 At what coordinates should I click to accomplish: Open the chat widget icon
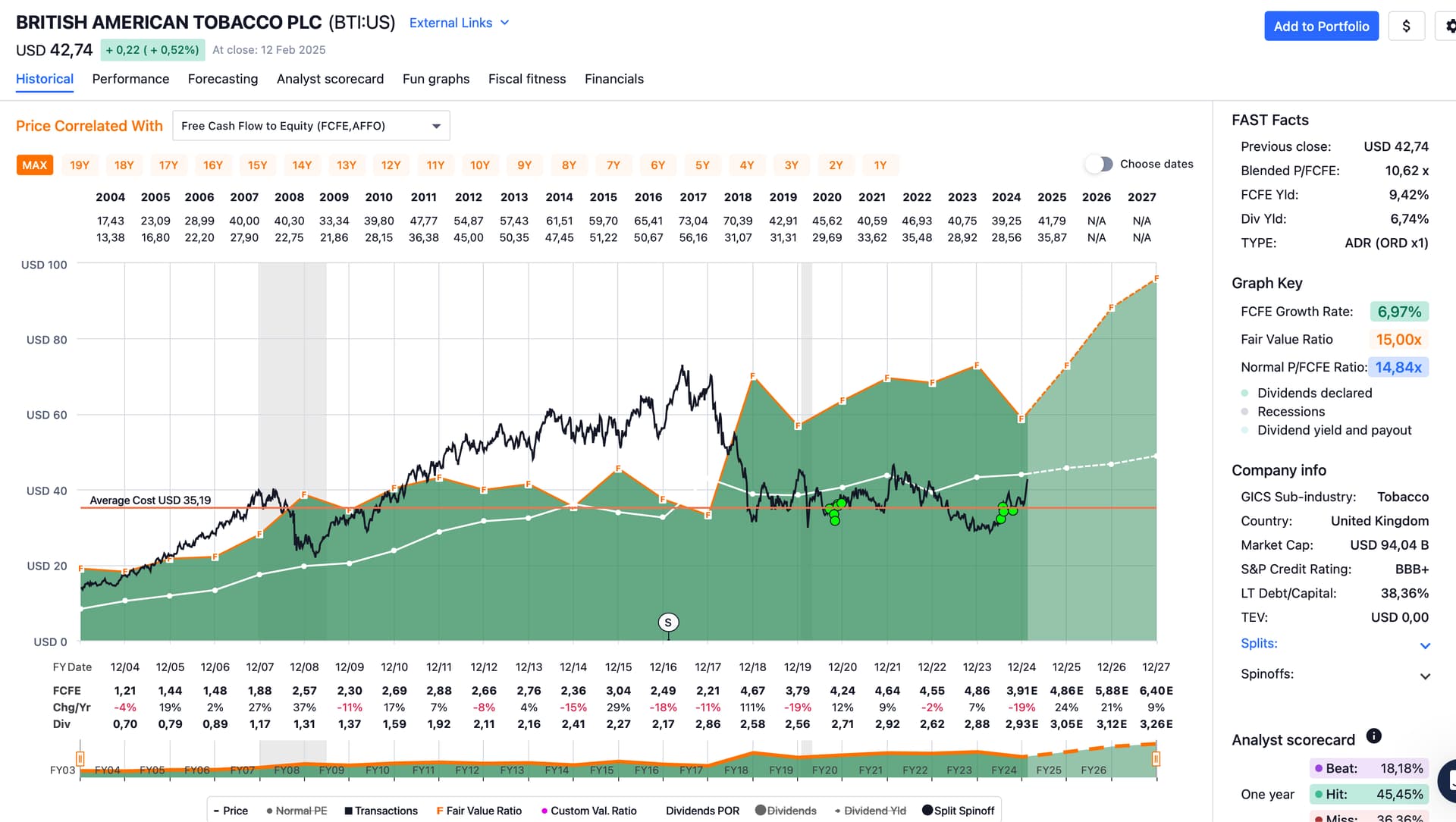[1448, 781]
